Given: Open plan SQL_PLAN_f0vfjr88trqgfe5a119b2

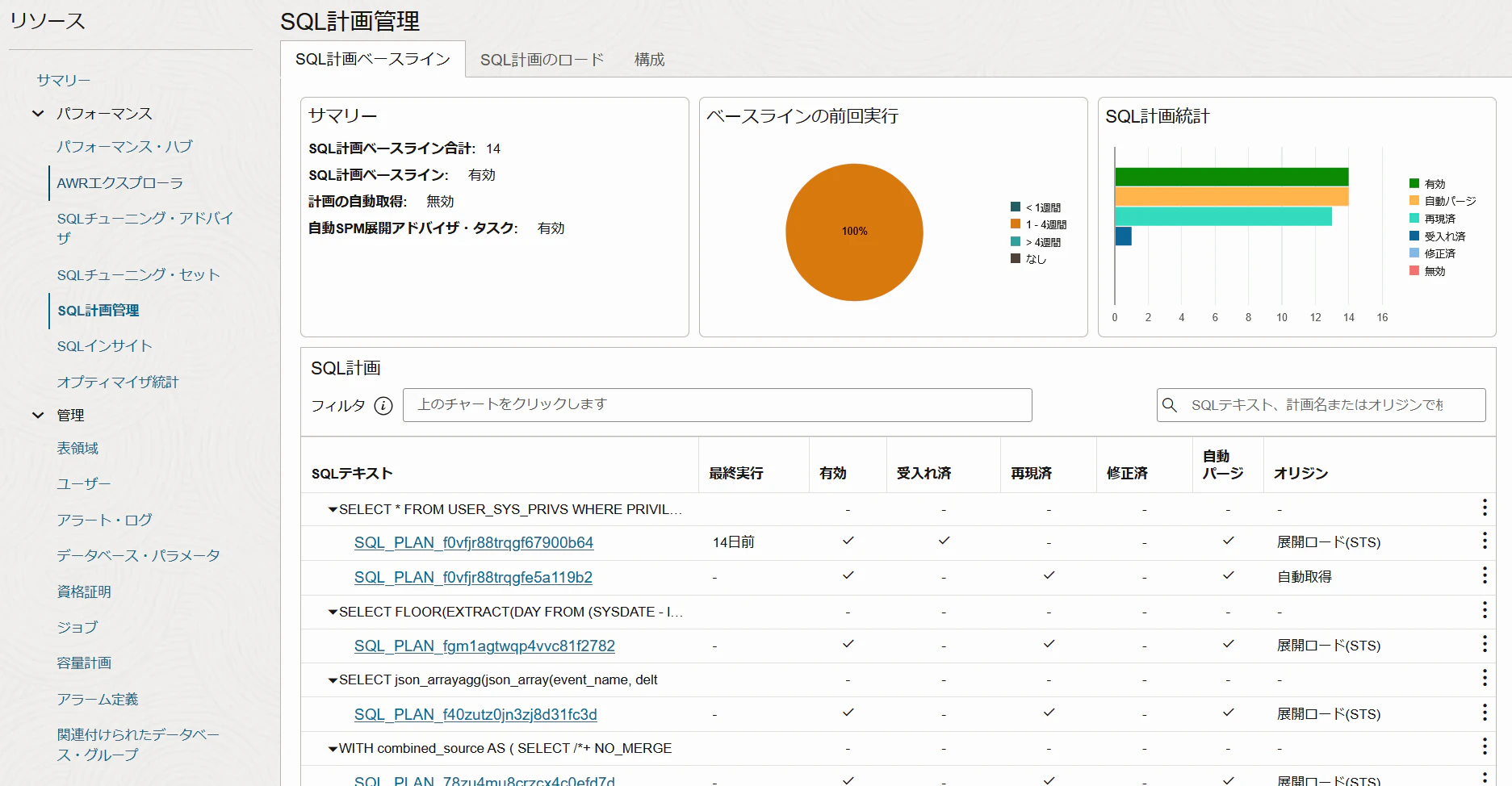Looking at the screenshot, I should (473, 578).
